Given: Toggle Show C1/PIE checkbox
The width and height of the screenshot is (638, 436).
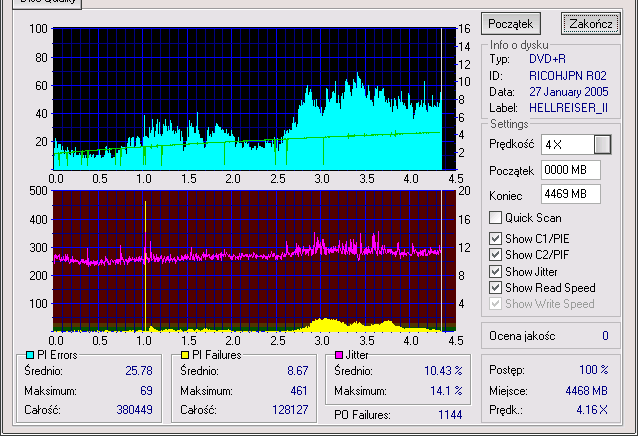Looking at the screenshot, I should (495, 238).
